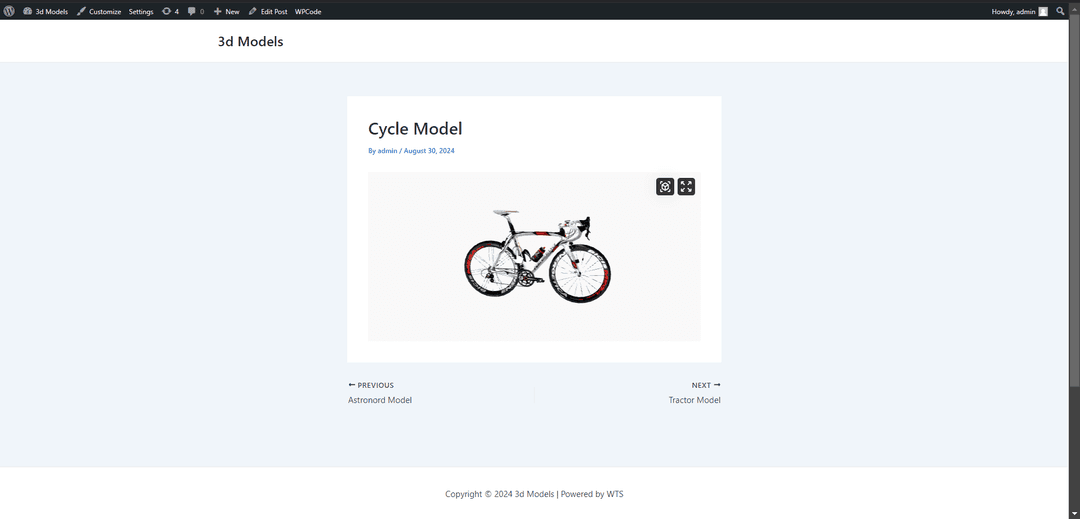
Task: Go to the Previous post link
Action: point(371,385)
